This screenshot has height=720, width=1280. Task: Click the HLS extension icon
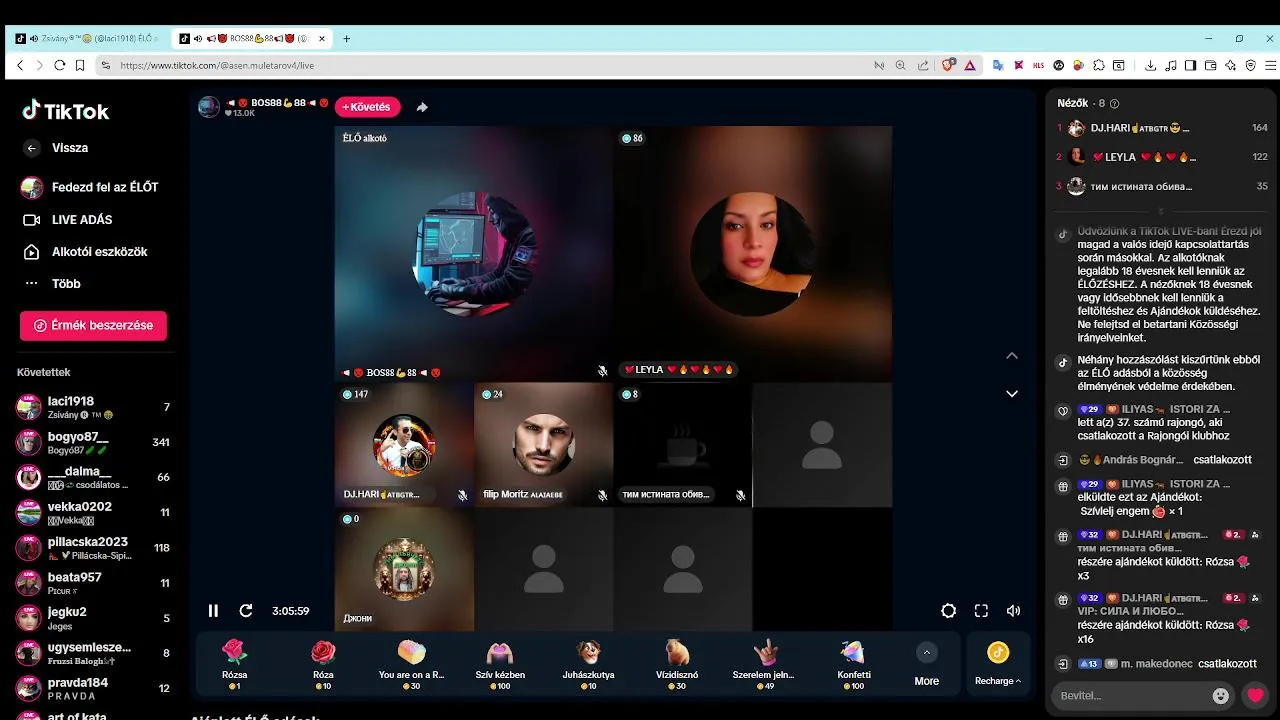[x=1038, y=65]
